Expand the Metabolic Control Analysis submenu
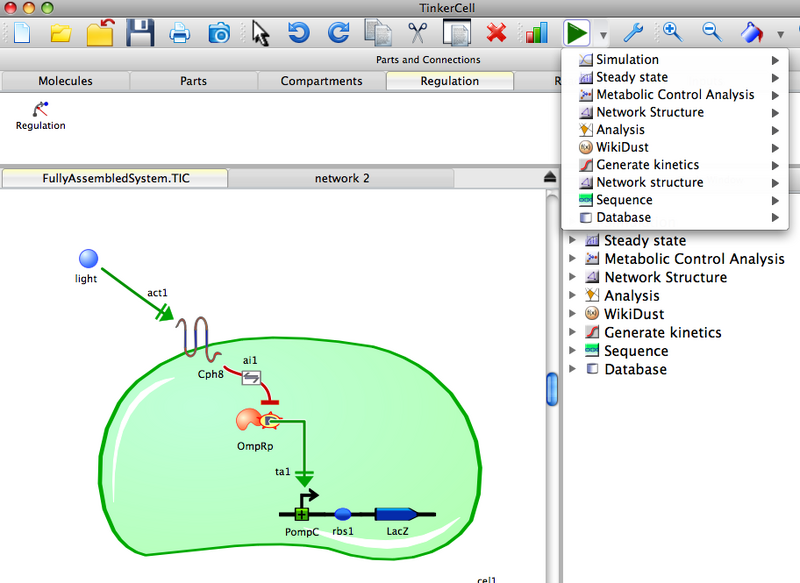The height and width of the screenshot is (583, 800). pyautogui.click(x=651, y=94)
